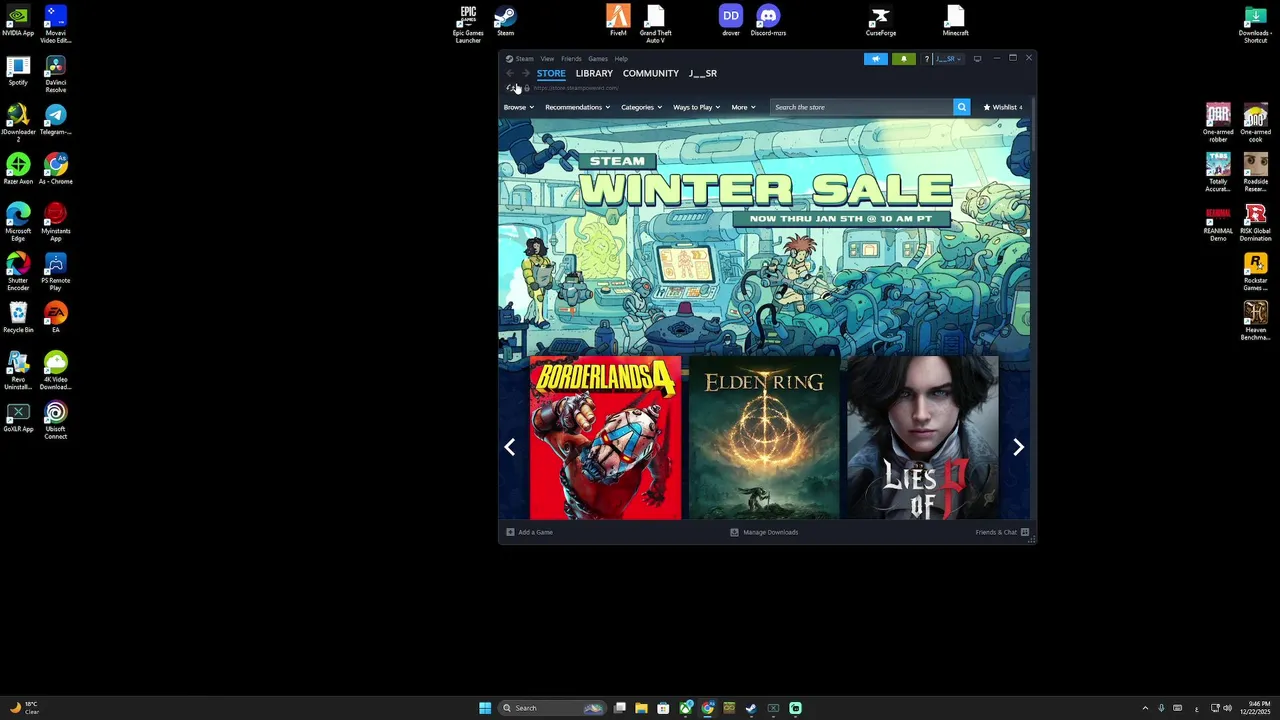1280x720 pixels.
Task: Open Friends & Chat
Action: [1002, 532]
